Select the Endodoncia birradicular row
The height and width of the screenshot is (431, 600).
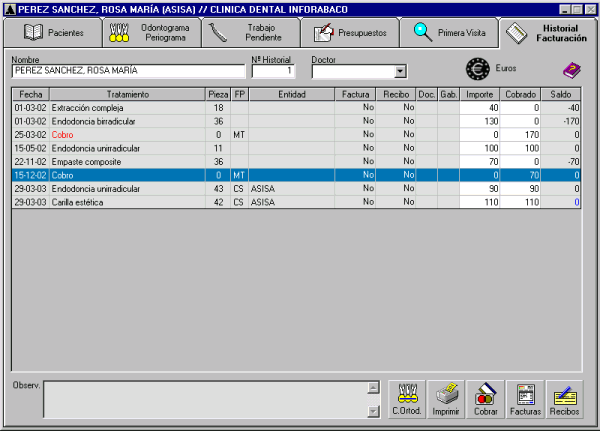coord(296,121)
